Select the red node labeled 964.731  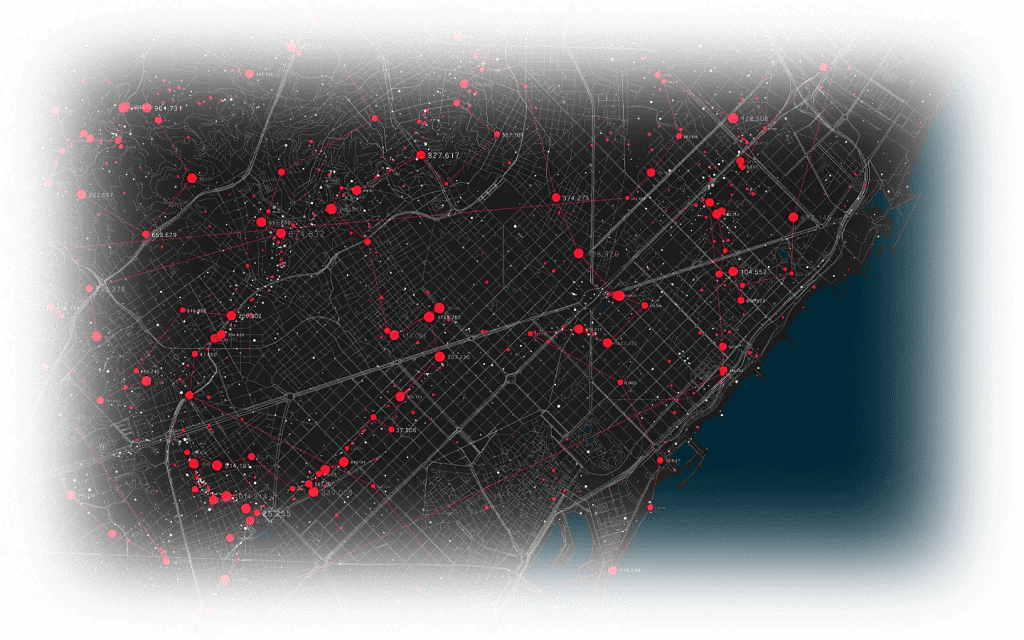point(124,107)
